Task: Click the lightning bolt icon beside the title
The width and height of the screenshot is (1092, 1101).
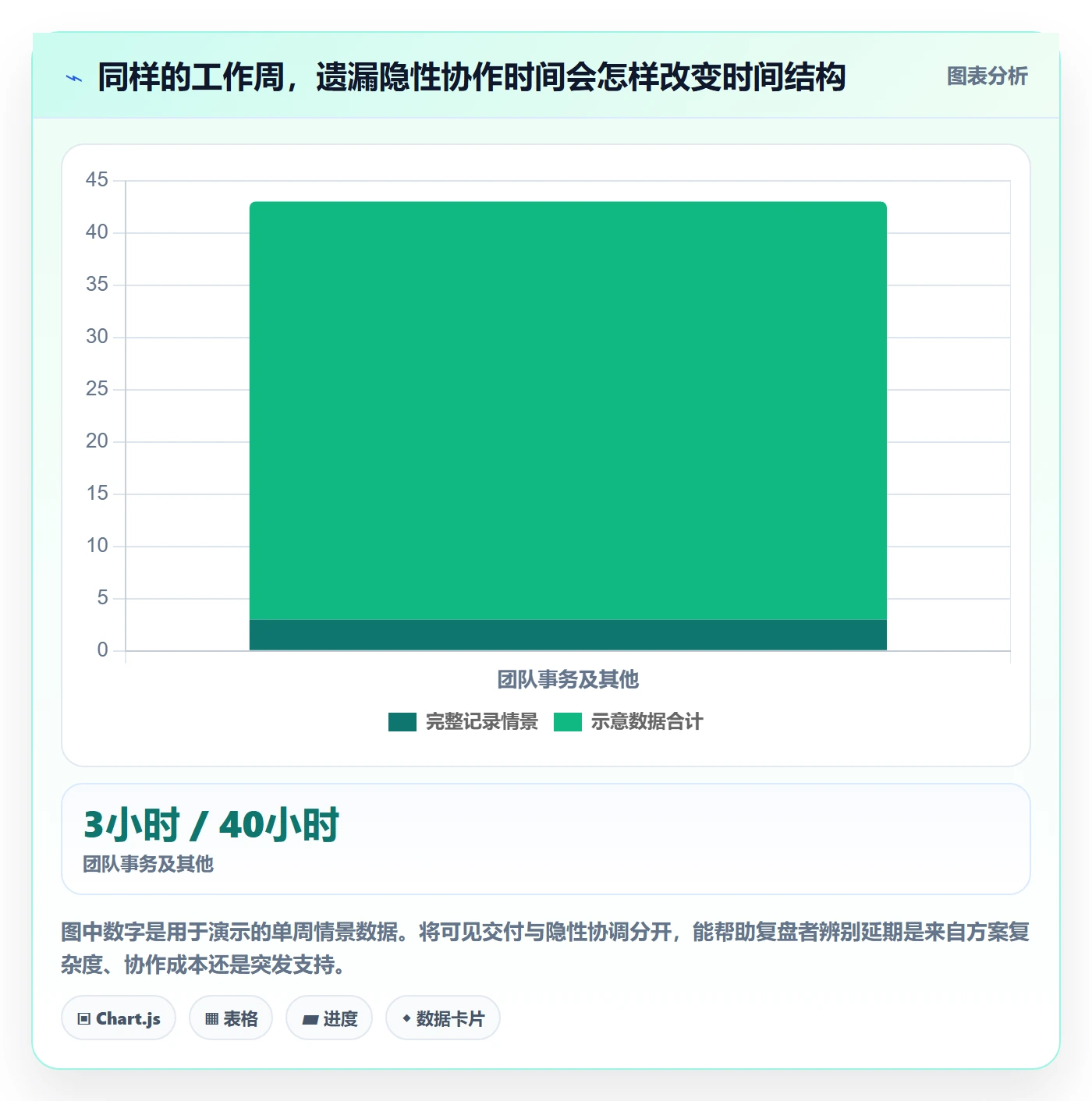Action: click(74, 78)
